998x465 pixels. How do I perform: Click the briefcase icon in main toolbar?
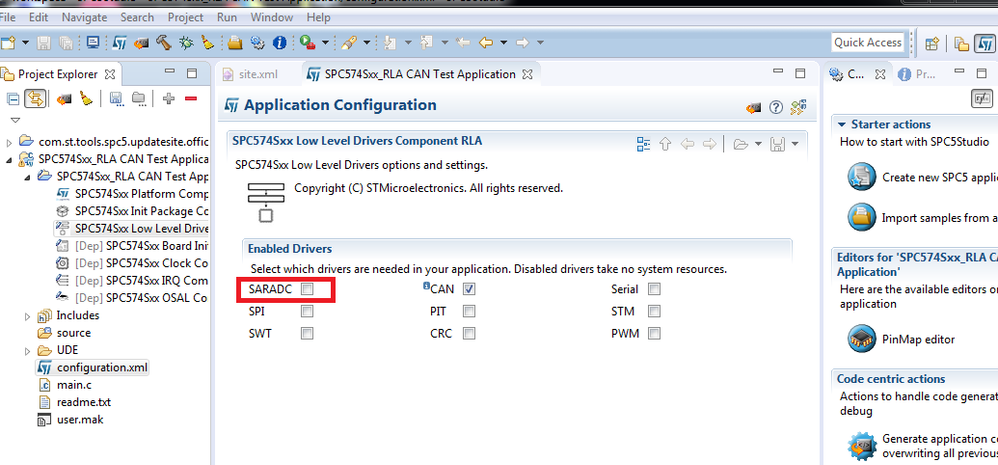(235, 43)
